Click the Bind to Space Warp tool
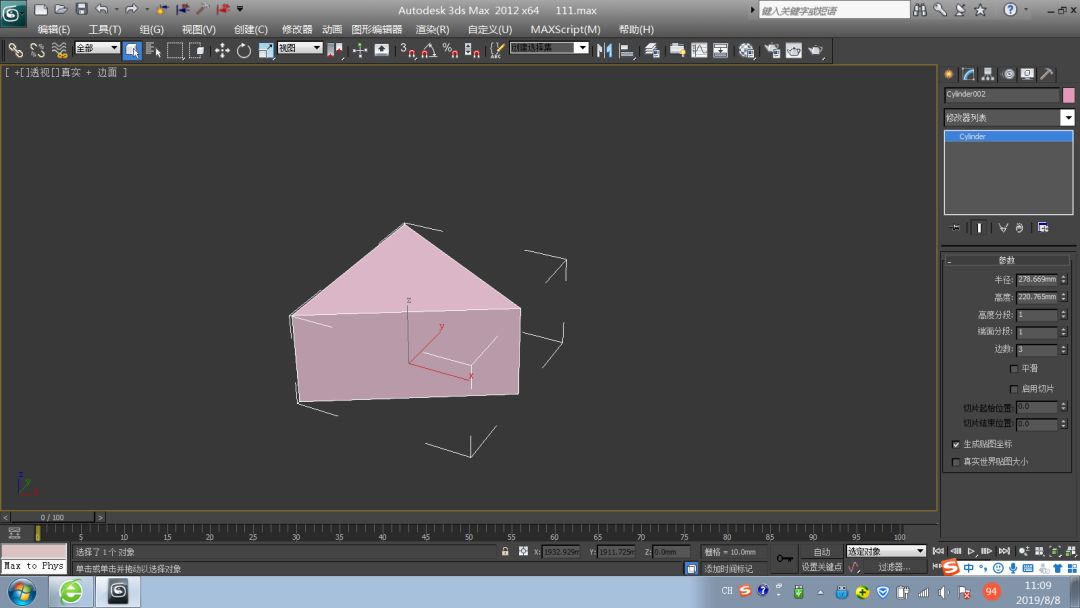This screenshot has height=608, width=1080. tap(59, 50)
